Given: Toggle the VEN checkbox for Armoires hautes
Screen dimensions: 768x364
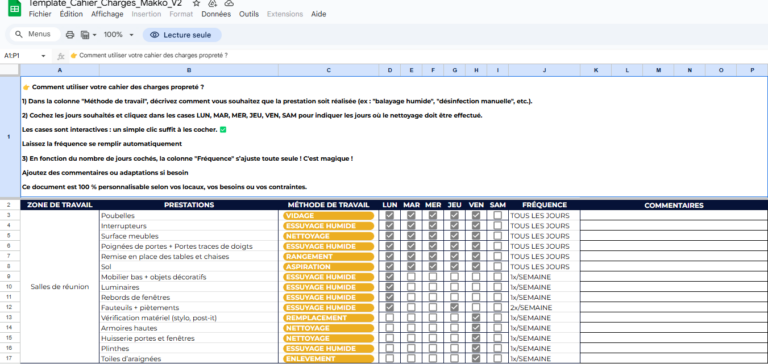Looking at the screenshot, I should click(476, 328).
